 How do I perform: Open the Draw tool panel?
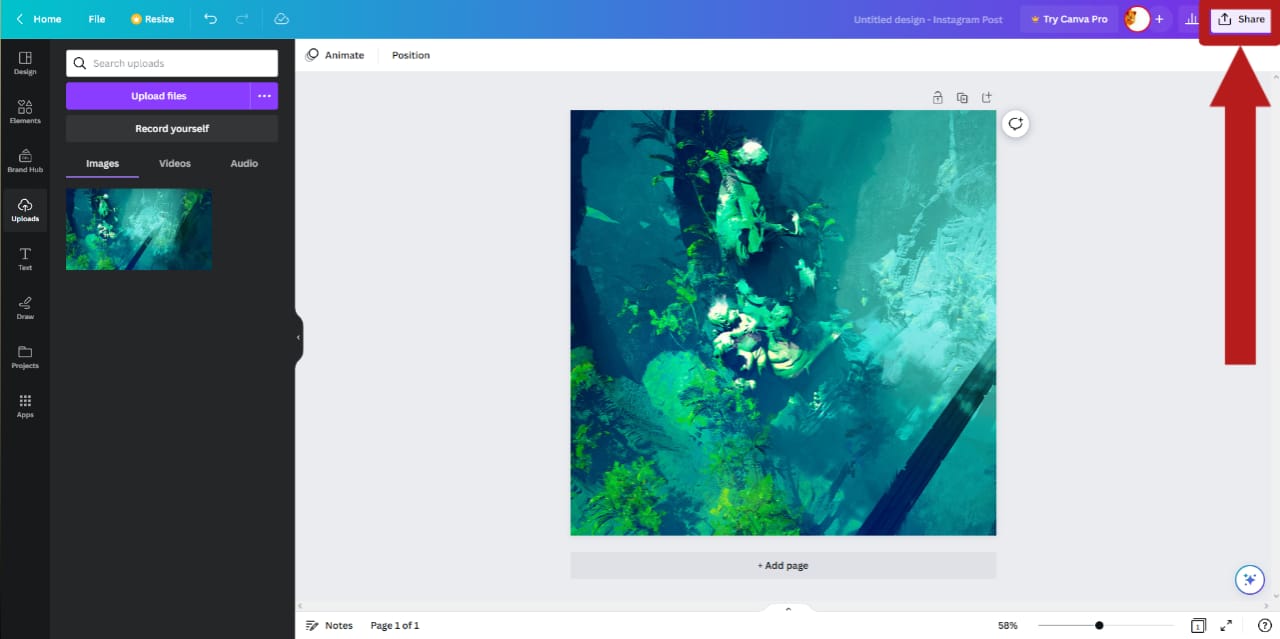point(25,308)
